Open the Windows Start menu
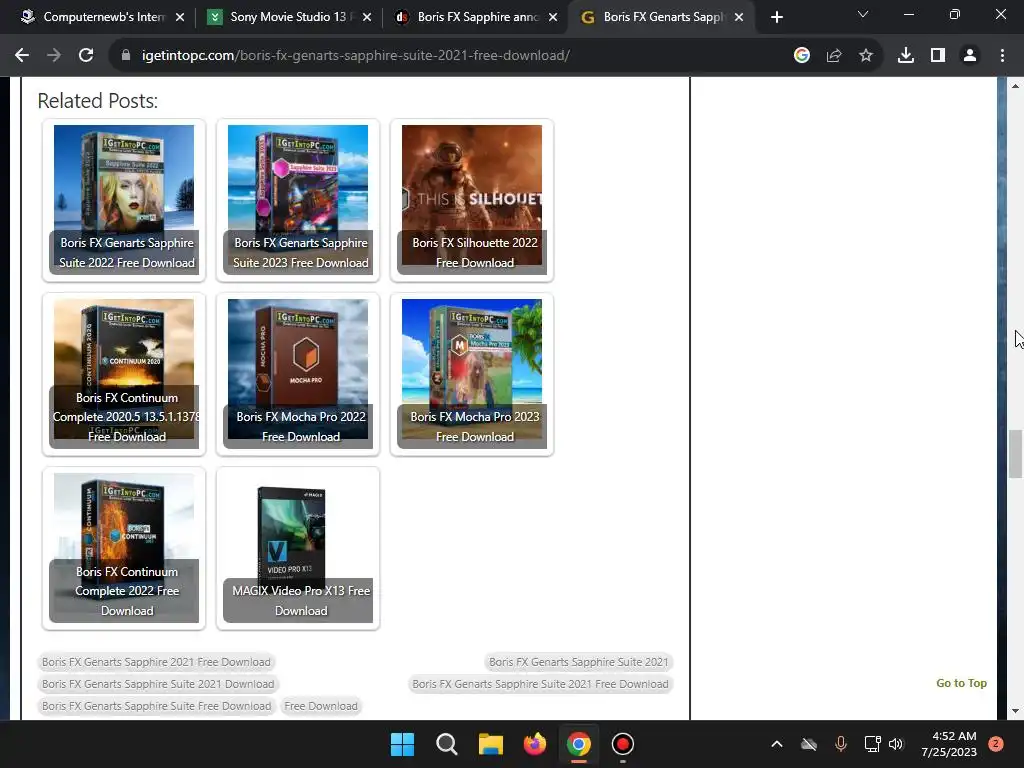This screenshot has height=768, width=1024. pyautogui.click(x=402, y=744)
